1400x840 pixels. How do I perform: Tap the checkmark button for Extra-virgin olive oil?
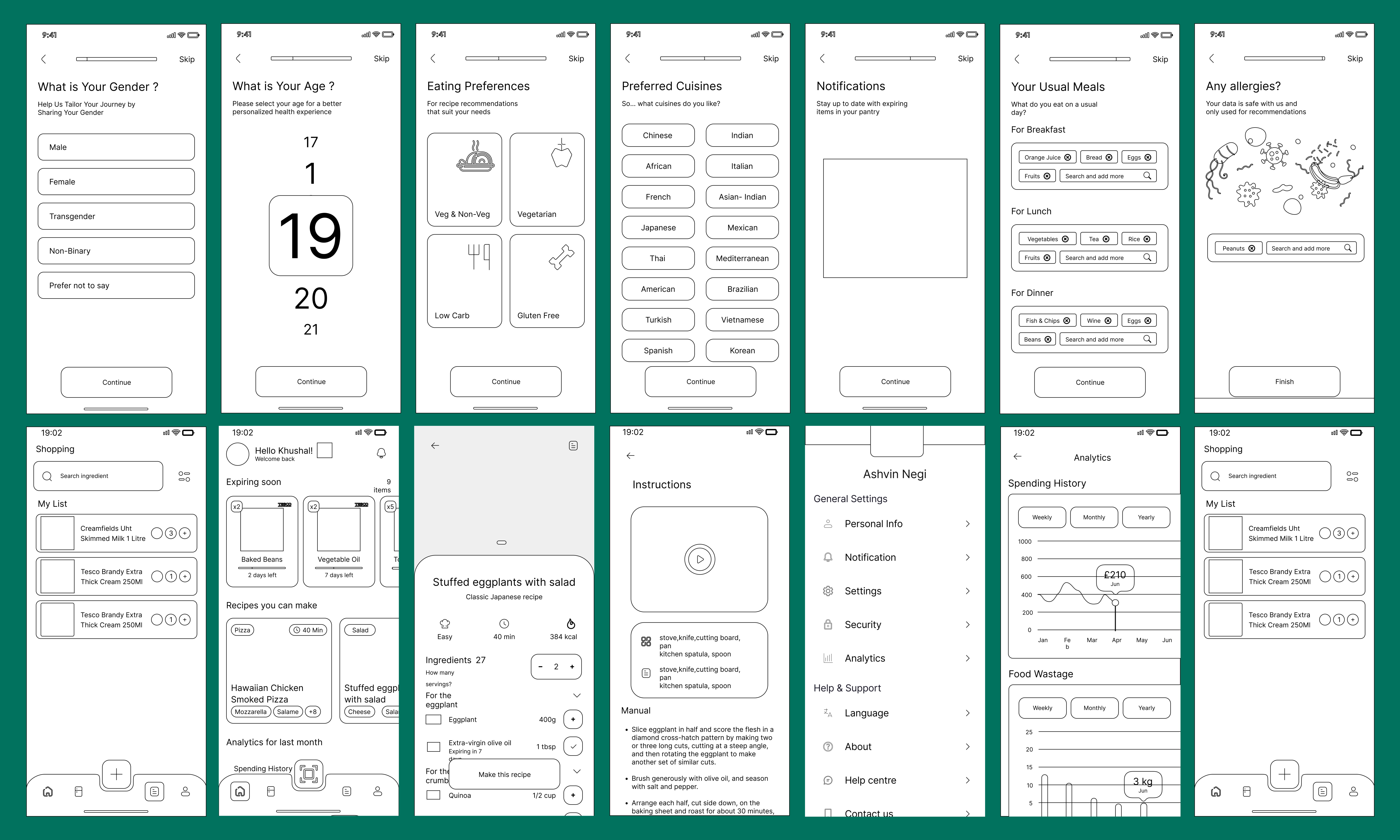[x=573, y=747]
